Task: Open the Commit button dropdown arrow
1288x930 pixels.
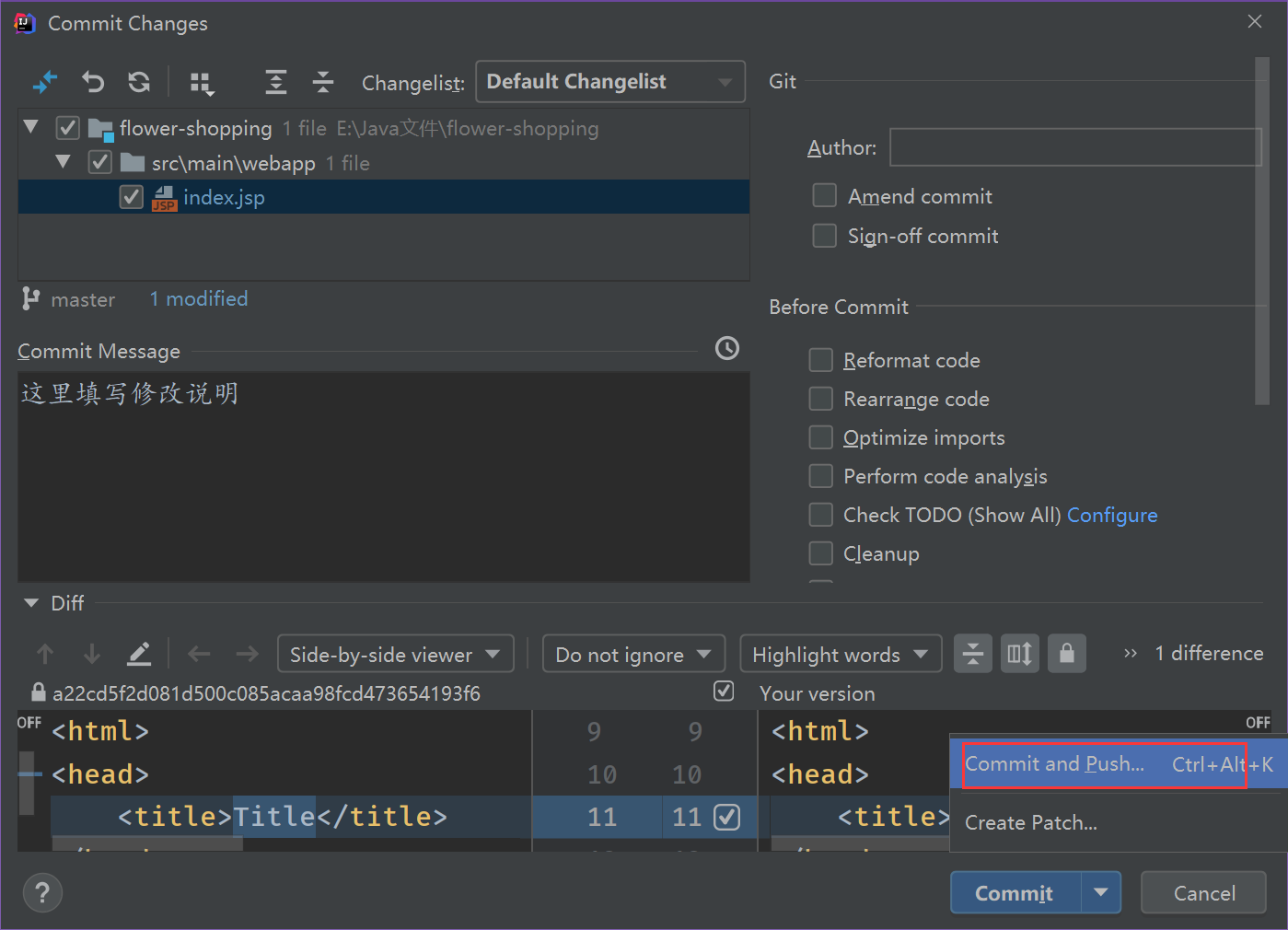Action: coord(1101,892)
